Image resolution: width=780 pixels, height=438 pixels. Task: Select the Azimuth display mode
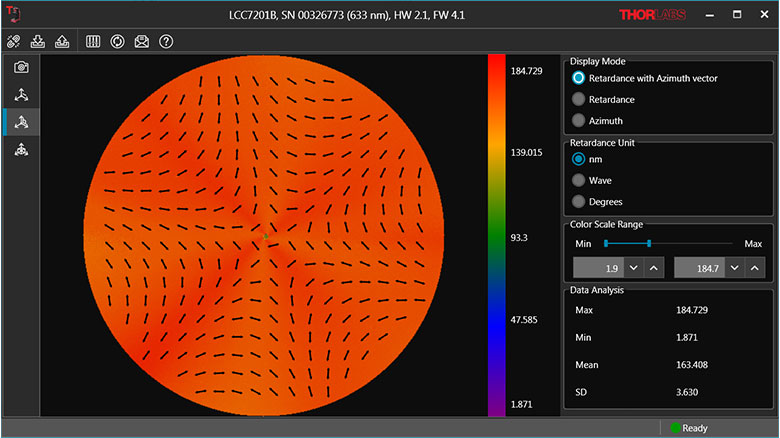tap(578, 120)
